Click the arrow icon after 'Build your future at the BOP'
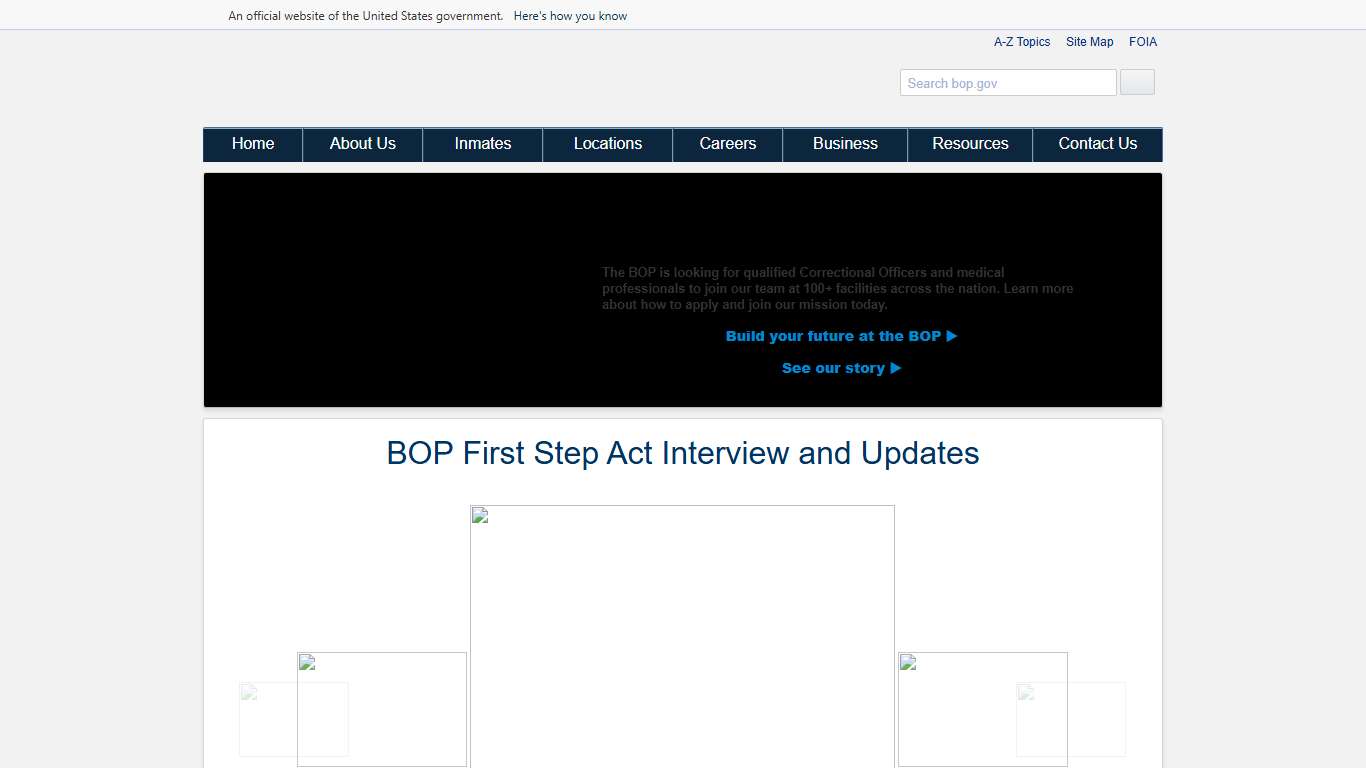This screenshot has height=768, width=1366. (x=953, y=336)
